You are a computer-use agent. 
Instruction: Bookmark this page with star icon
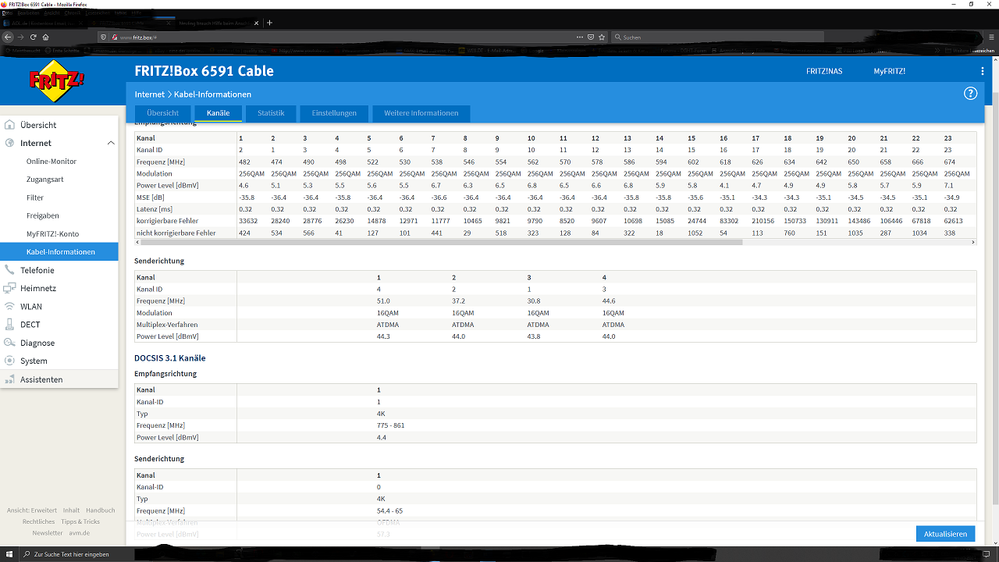click(601, 37)
